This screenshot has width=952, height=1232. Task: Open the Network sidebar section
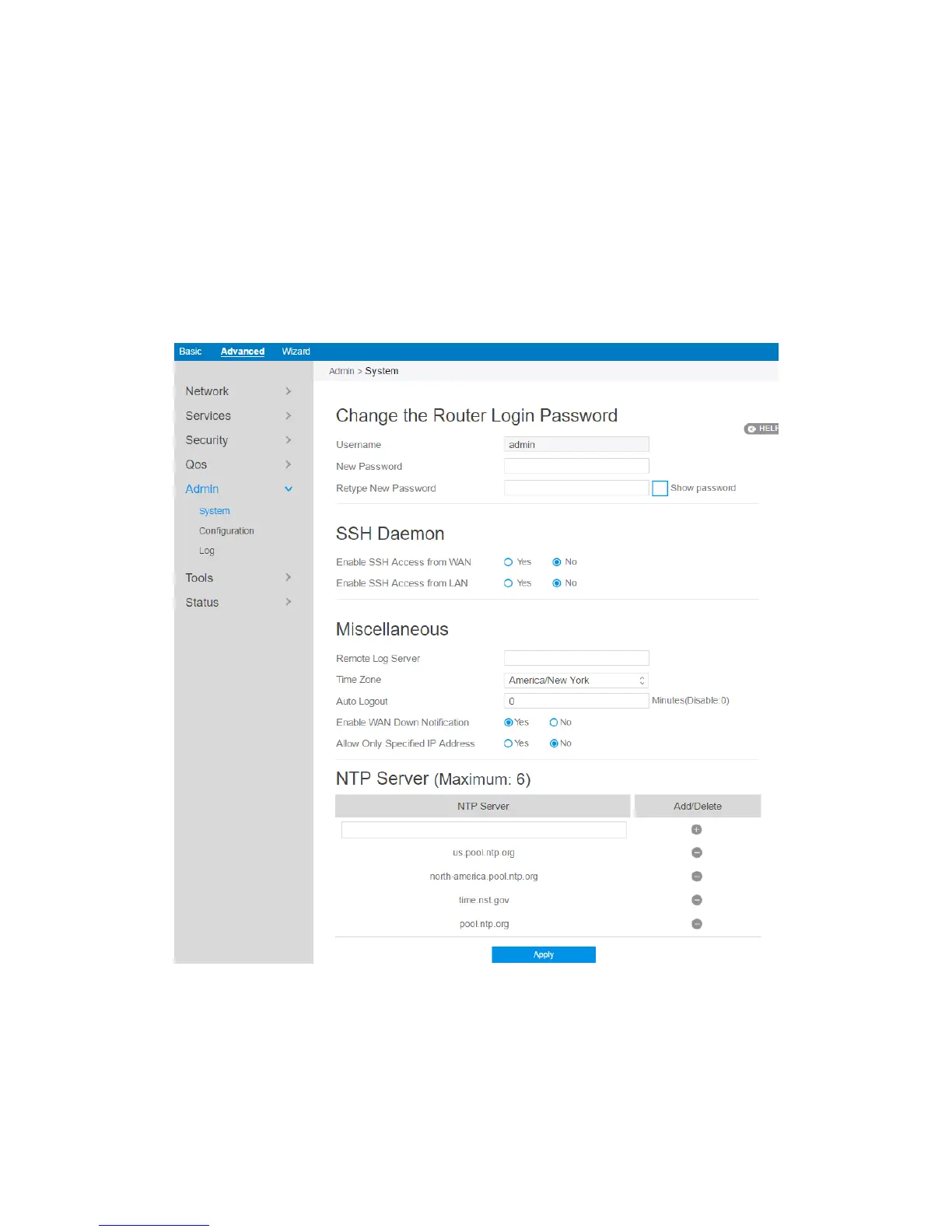(x=207, y=391)
